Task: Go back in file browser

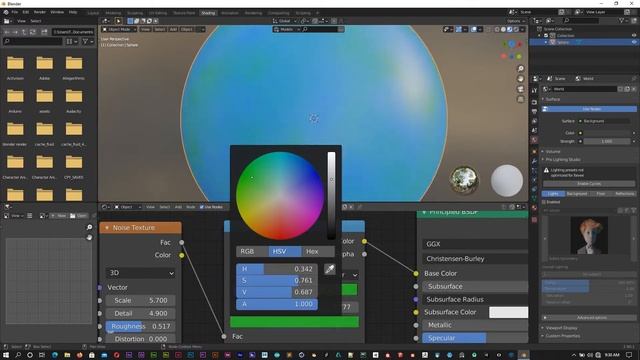Action: (7, 32)
